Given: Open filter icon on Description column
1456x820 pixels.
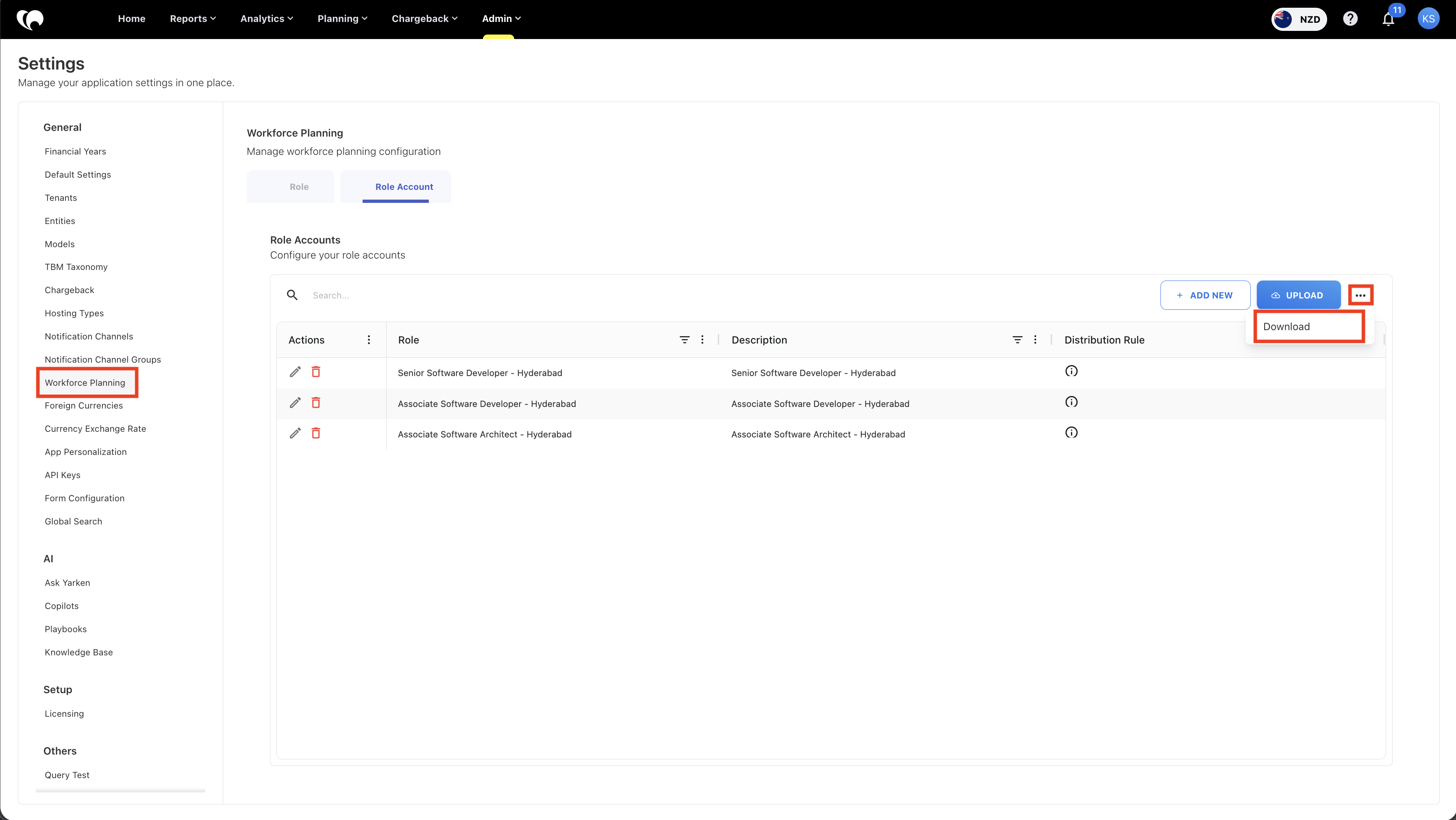Looking at the screenshot, I should 1017,339.
